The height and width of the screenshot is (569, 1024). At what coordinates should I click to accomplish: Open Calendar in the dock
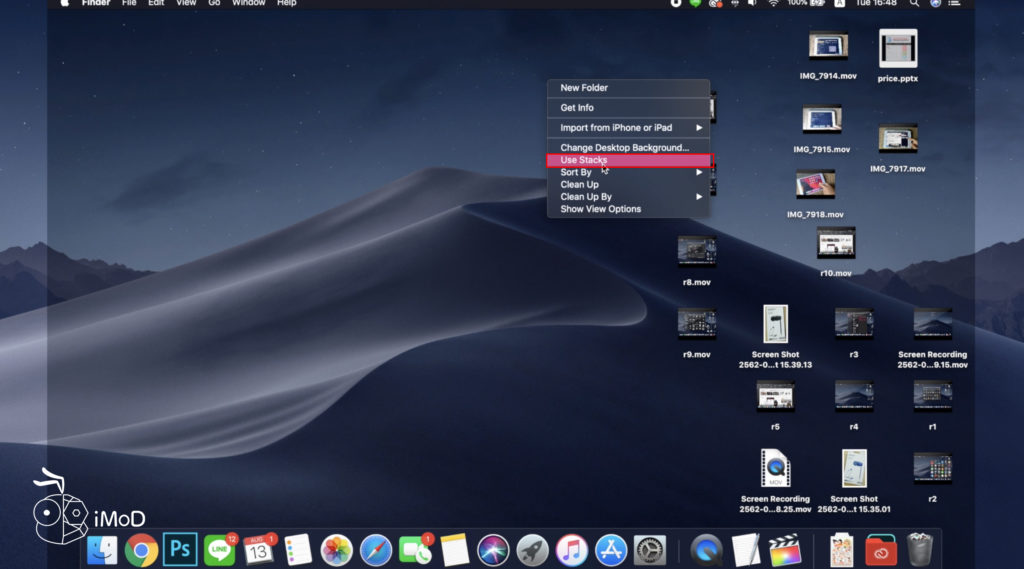point(259,551)
